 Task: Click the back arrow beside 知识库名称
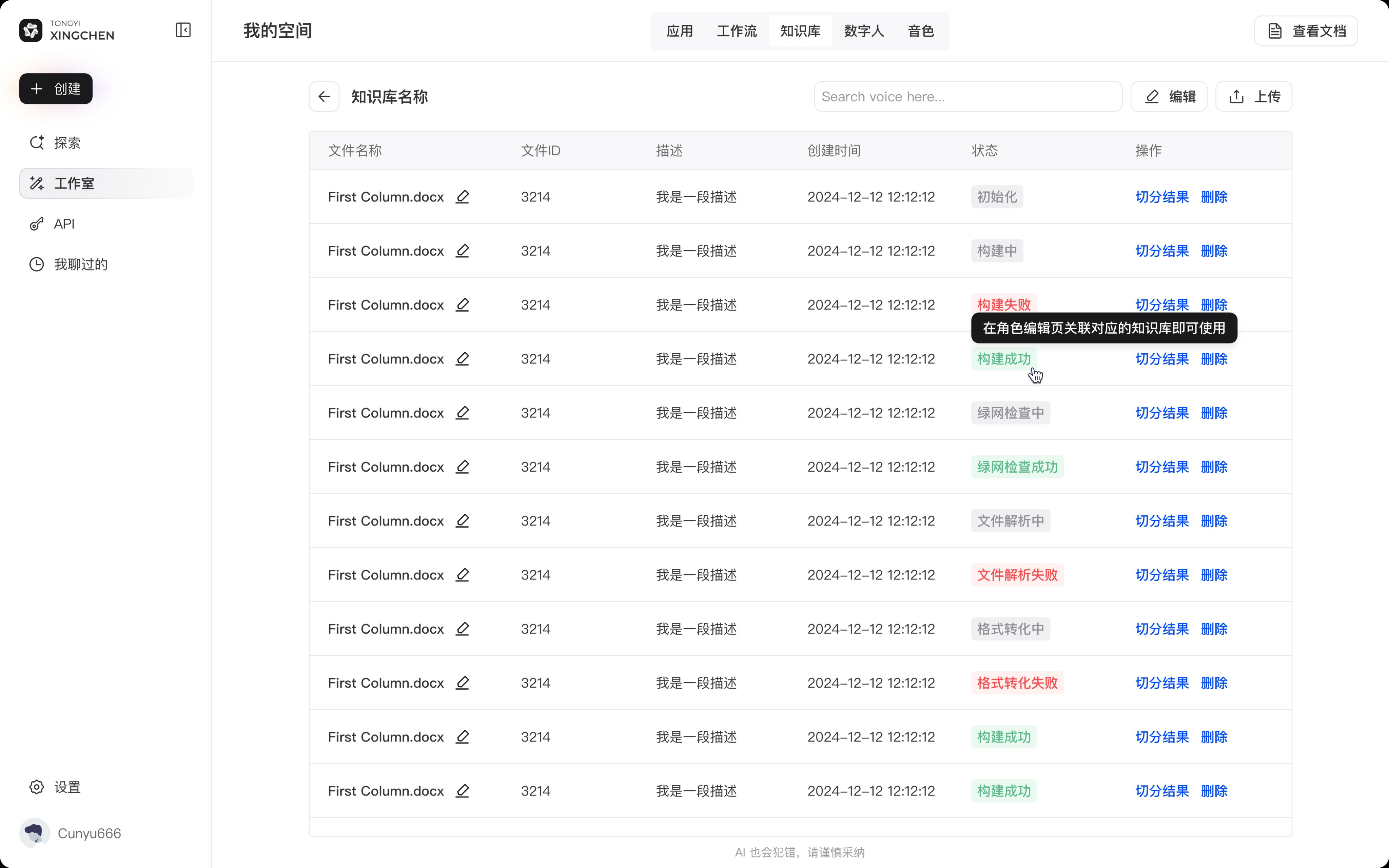[x=324, y=96]
